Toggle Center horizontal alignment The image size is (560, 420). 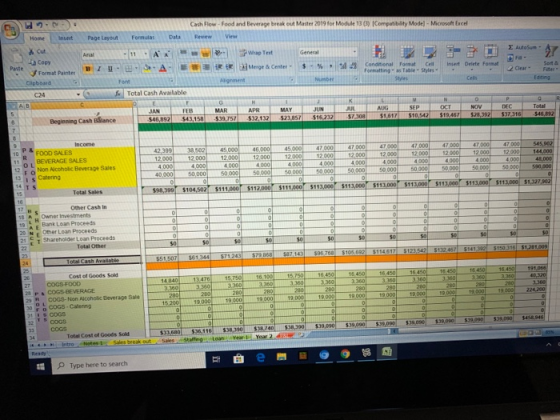[x=195, y=67]
